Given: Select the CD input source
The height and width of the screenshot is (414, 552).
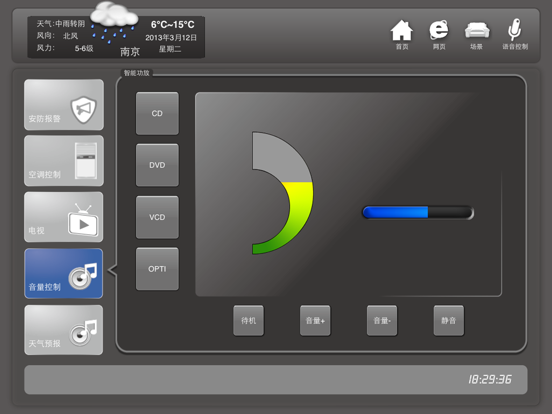Looking at the screenshot, I should (157, 113).
